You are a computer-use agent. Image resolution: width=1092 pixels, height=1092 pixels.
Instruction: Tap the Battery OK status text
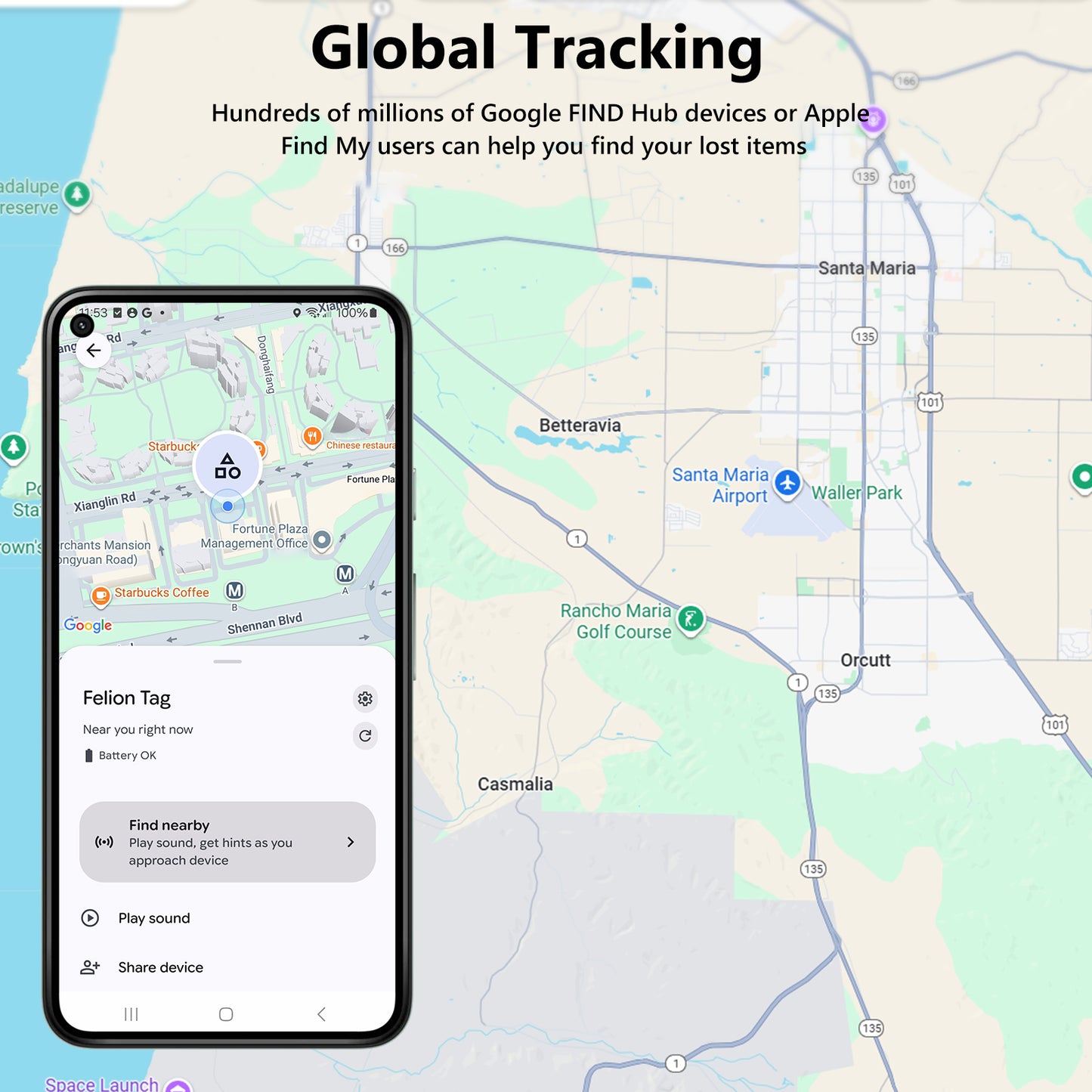(128, 756)
